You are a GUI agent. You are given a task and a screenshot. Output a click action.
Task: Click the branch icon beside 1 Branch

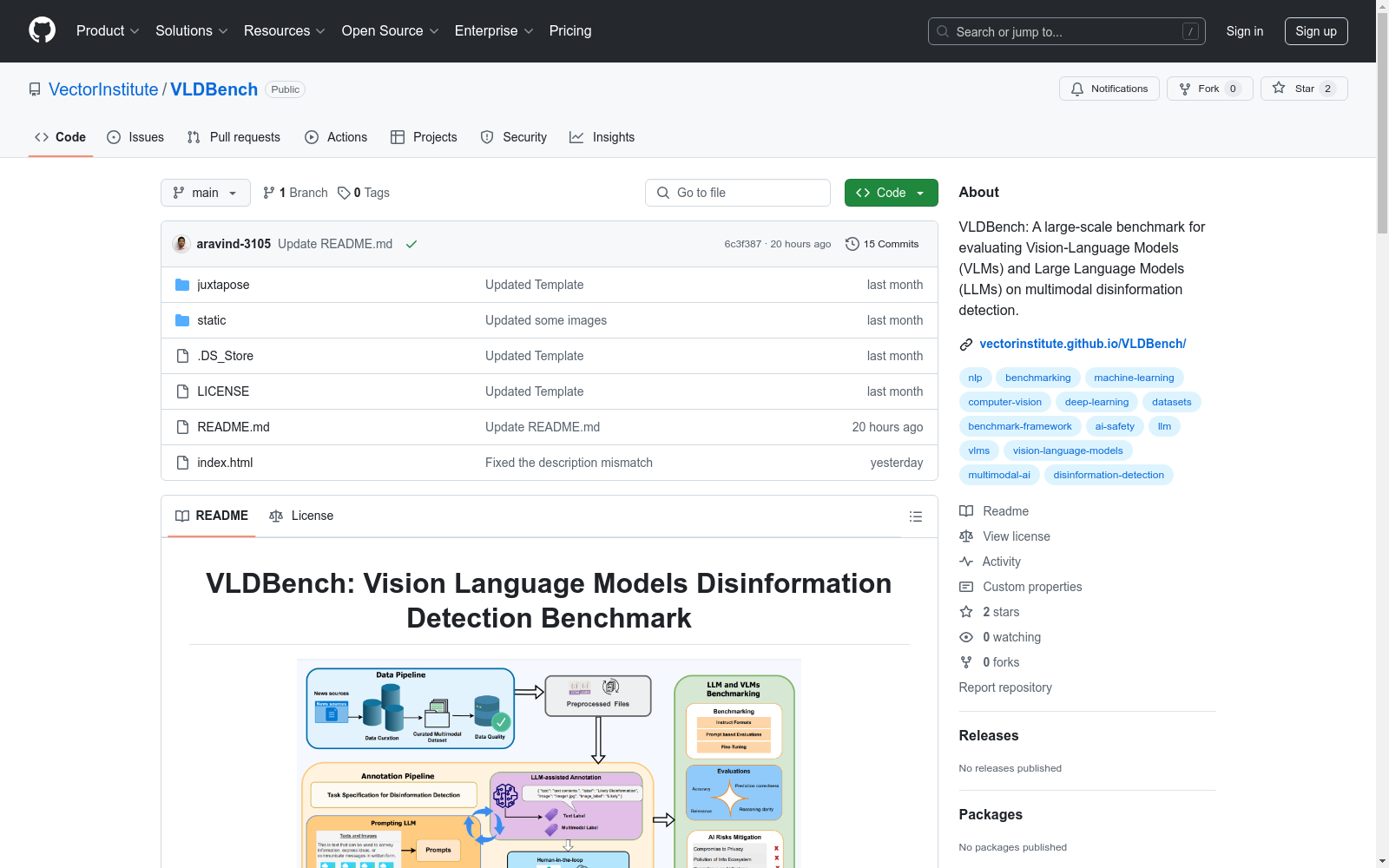click(x=269, y=193)
